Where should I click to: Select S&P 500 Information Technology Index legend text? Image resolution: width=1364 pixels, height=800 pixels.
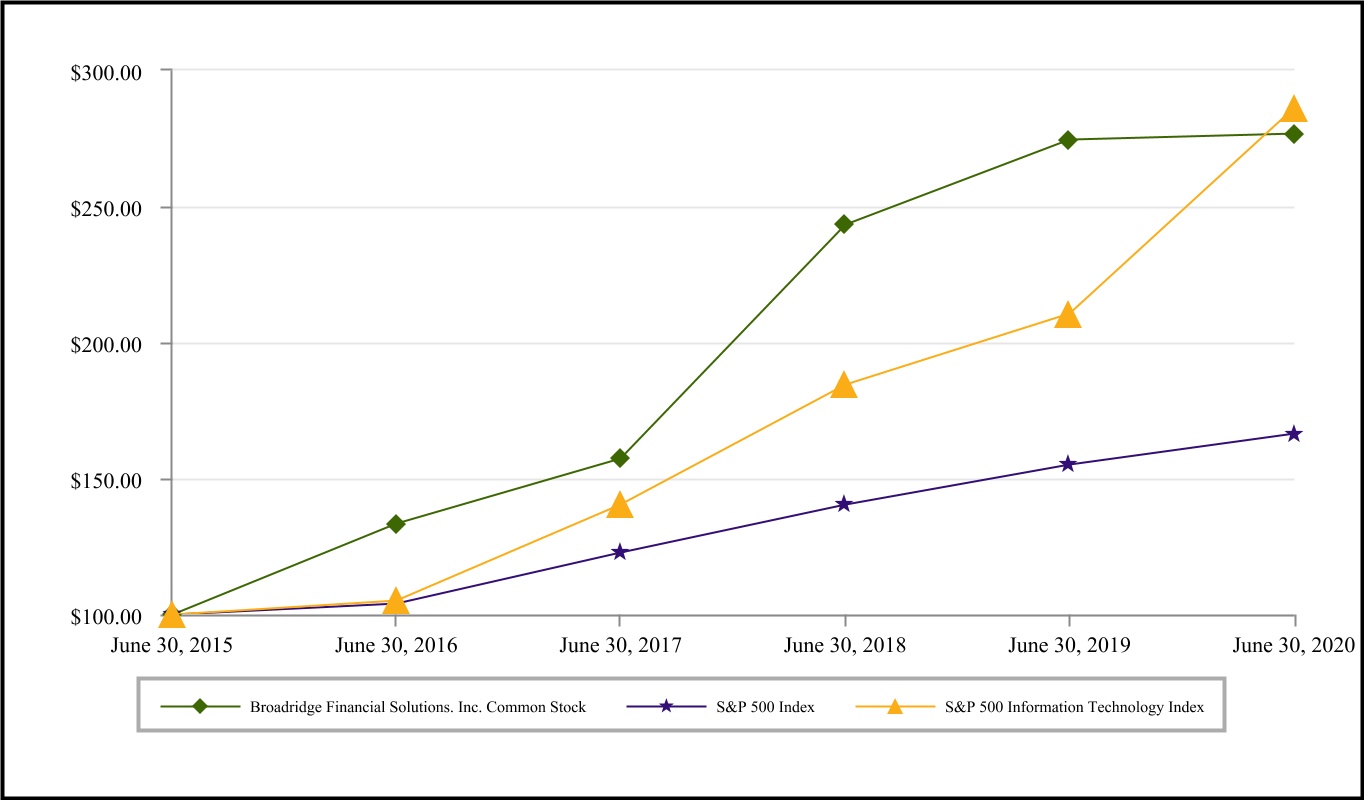coord(1075,707)
